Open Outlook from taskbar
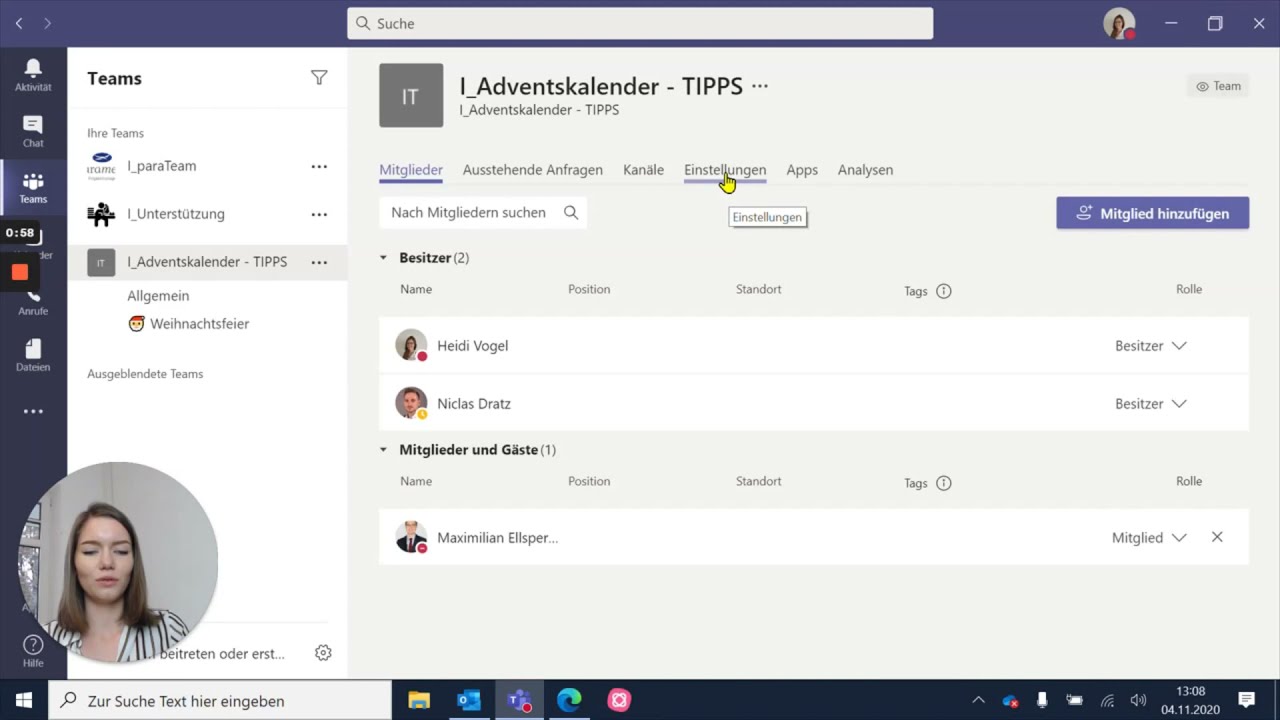This screenshot has height=720, width=1280. point(468,700)
